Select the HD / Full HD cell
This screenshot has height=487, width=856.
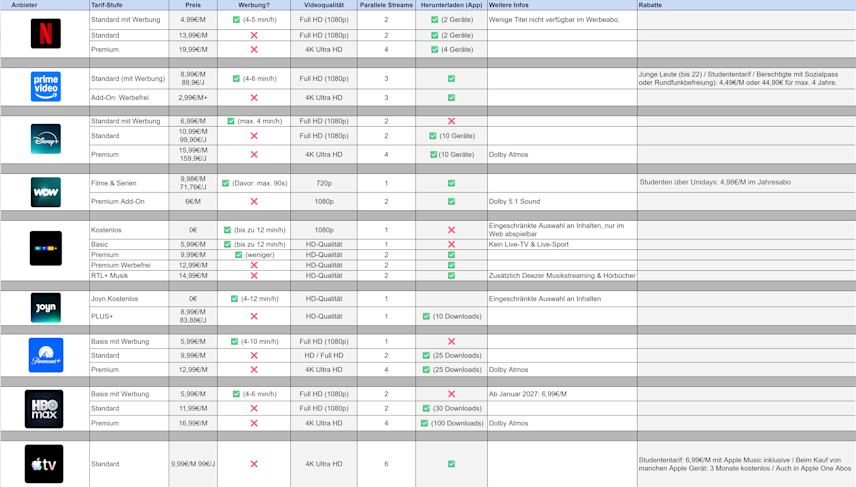[324, 355]
